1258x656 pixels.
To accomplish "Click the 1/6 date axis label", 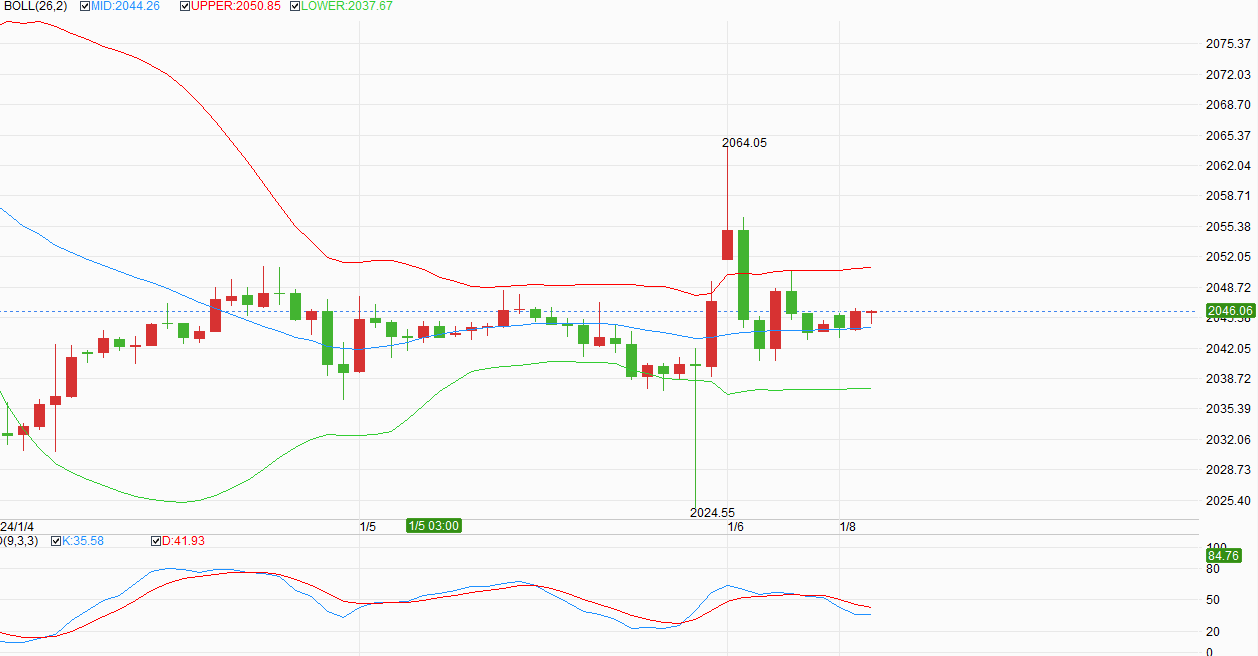I will point(735,527).
